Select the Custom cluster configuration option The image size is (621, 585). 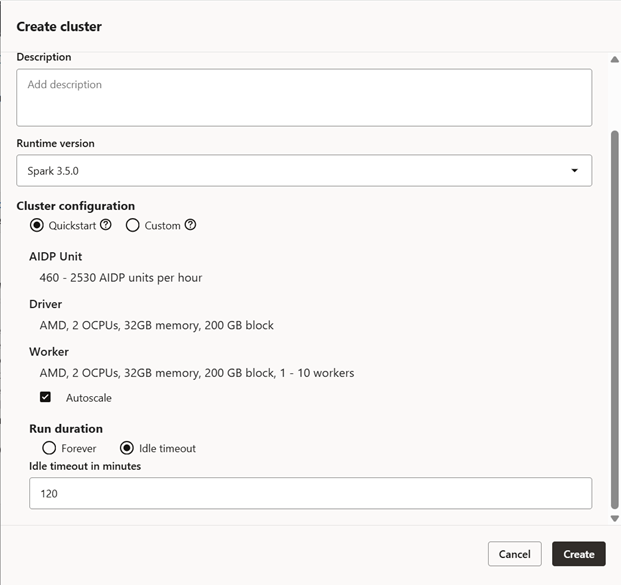132,225
